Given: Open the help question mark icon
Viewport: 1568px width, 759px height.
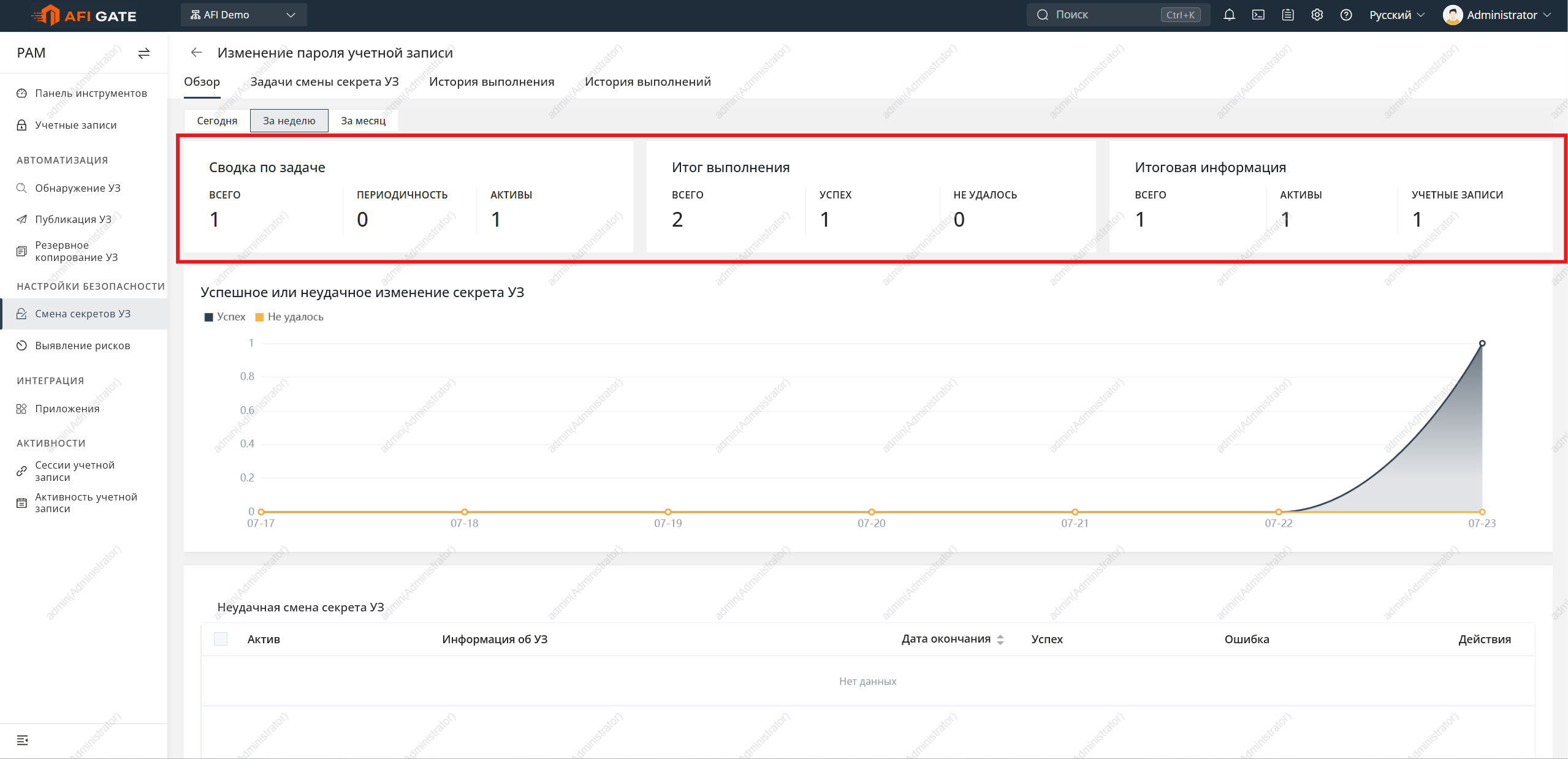Looking at the screenshot, I should (1346, 15).
